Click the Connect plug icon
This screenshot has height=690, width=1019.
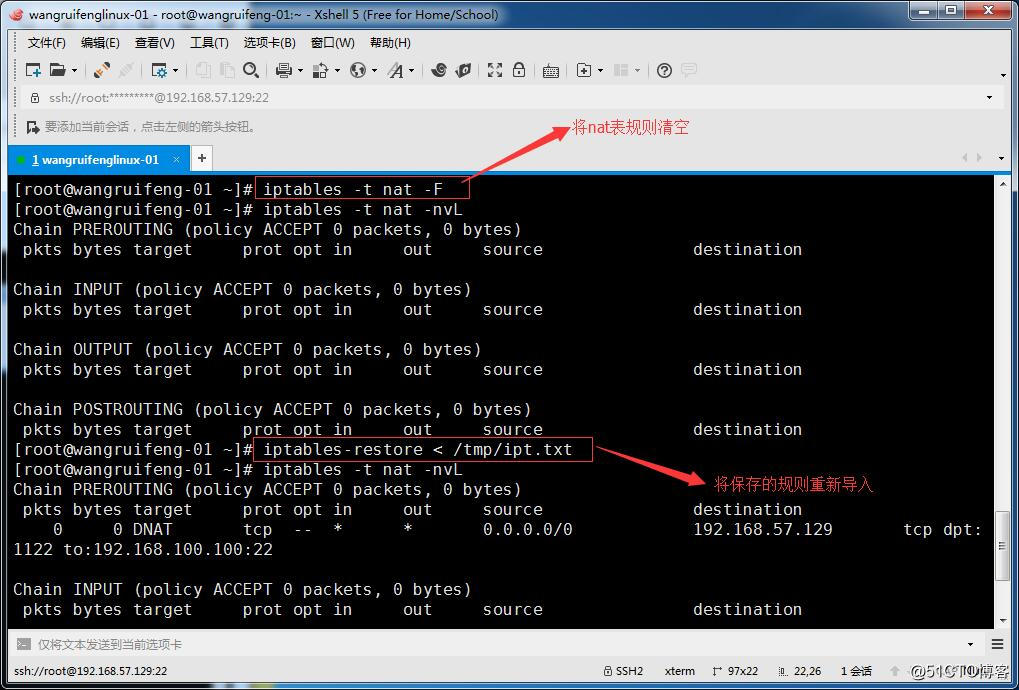coord(101,70)
